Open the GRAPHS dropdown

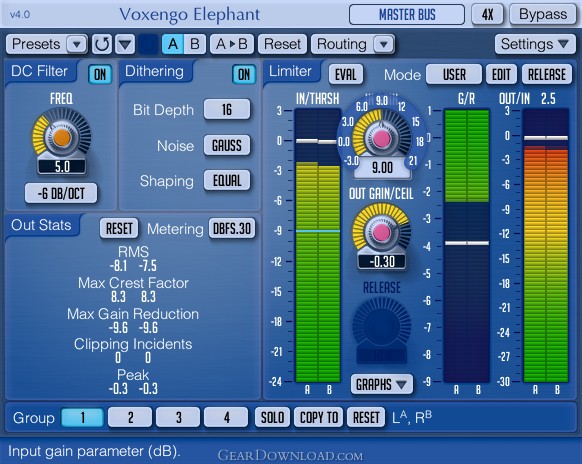coord(381,385)
